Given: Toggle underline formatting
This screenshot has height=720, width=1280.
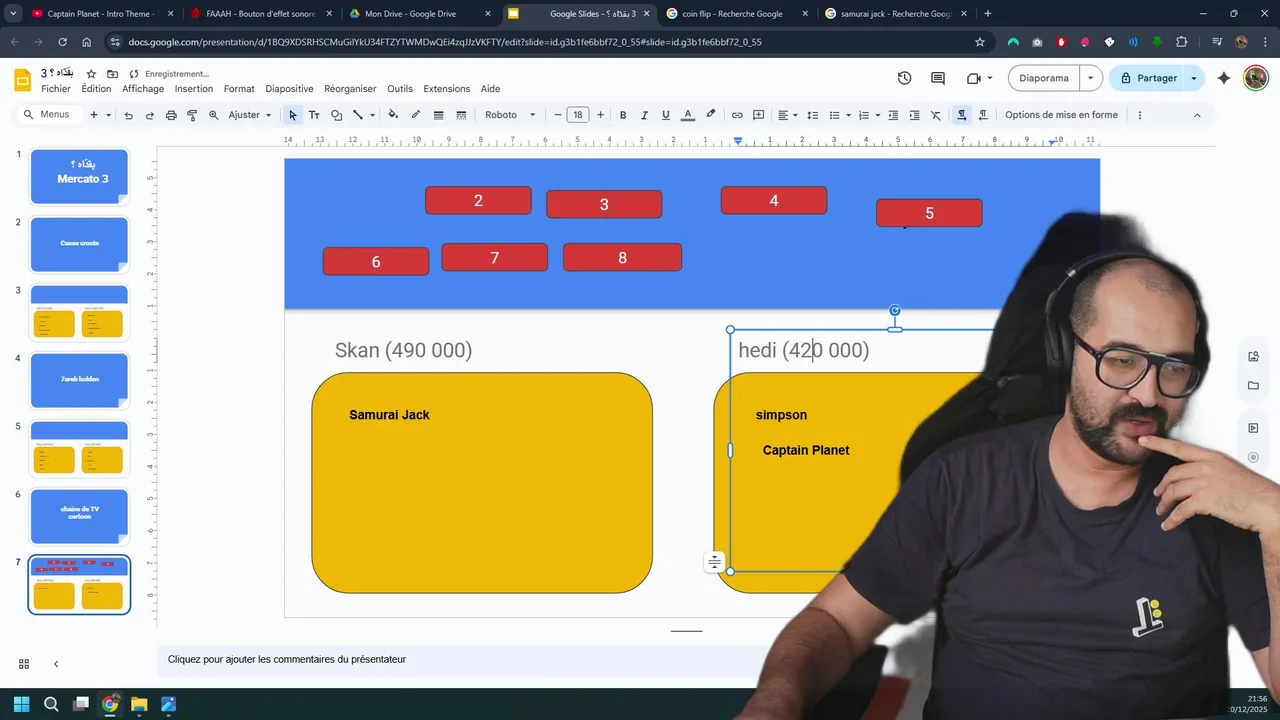Looking at the screenshot, I should (x=666, y=115).
